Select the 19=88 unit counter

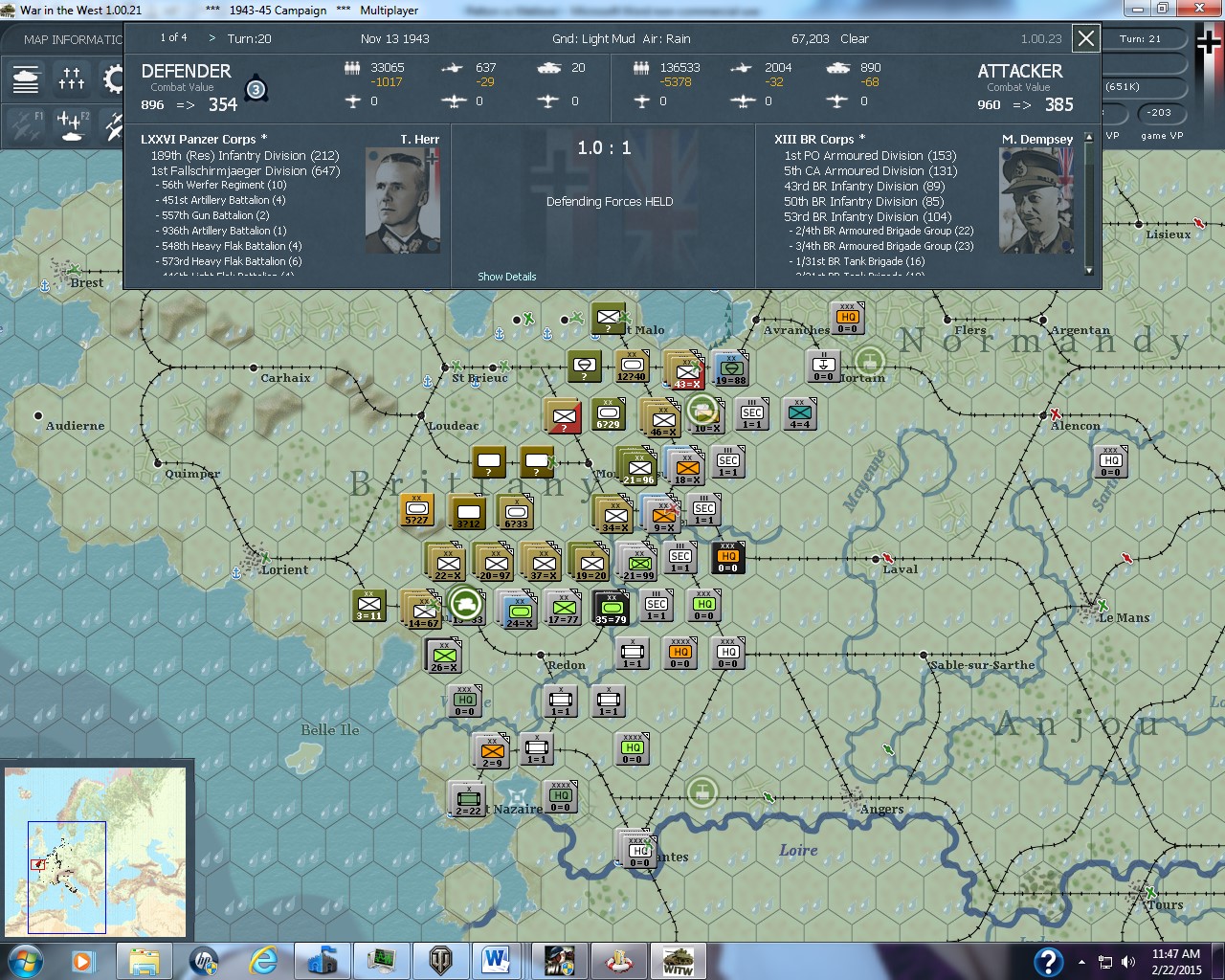[731, 368]
